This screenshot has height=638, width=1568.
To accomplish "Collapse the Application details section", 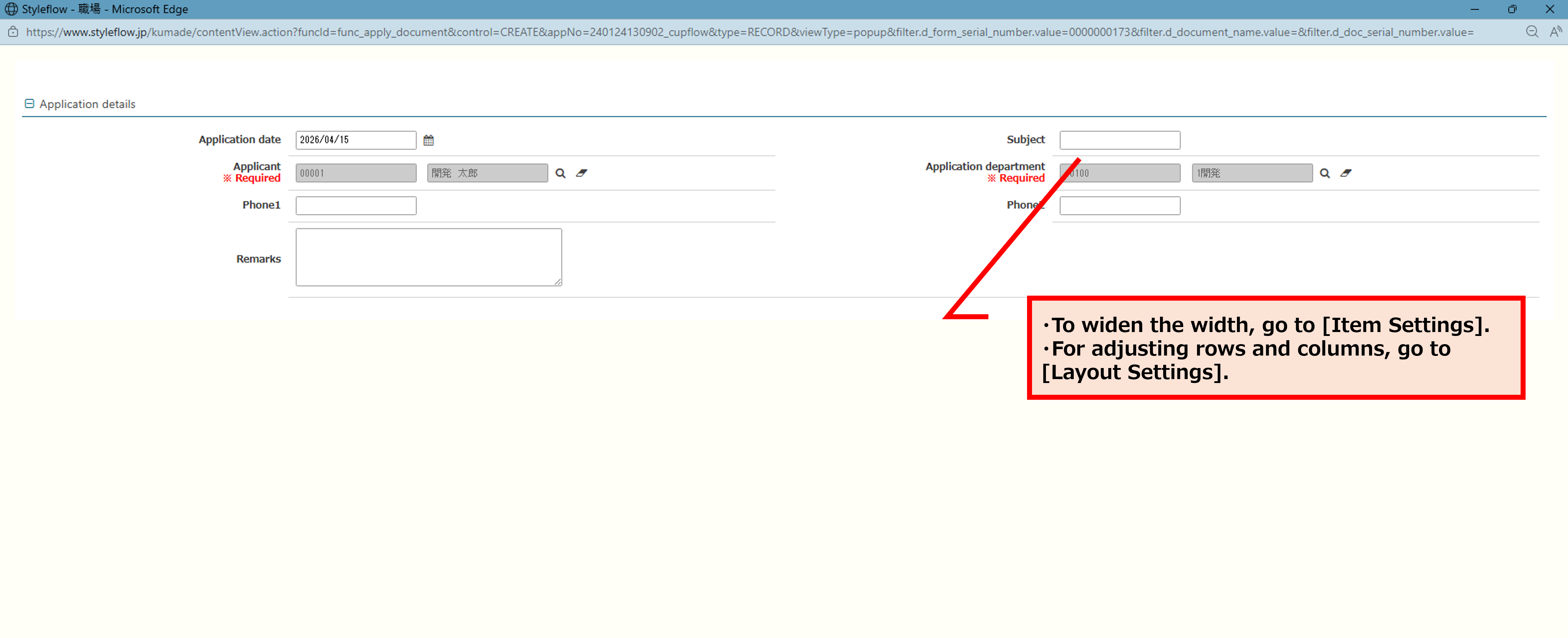I will 29,103.
